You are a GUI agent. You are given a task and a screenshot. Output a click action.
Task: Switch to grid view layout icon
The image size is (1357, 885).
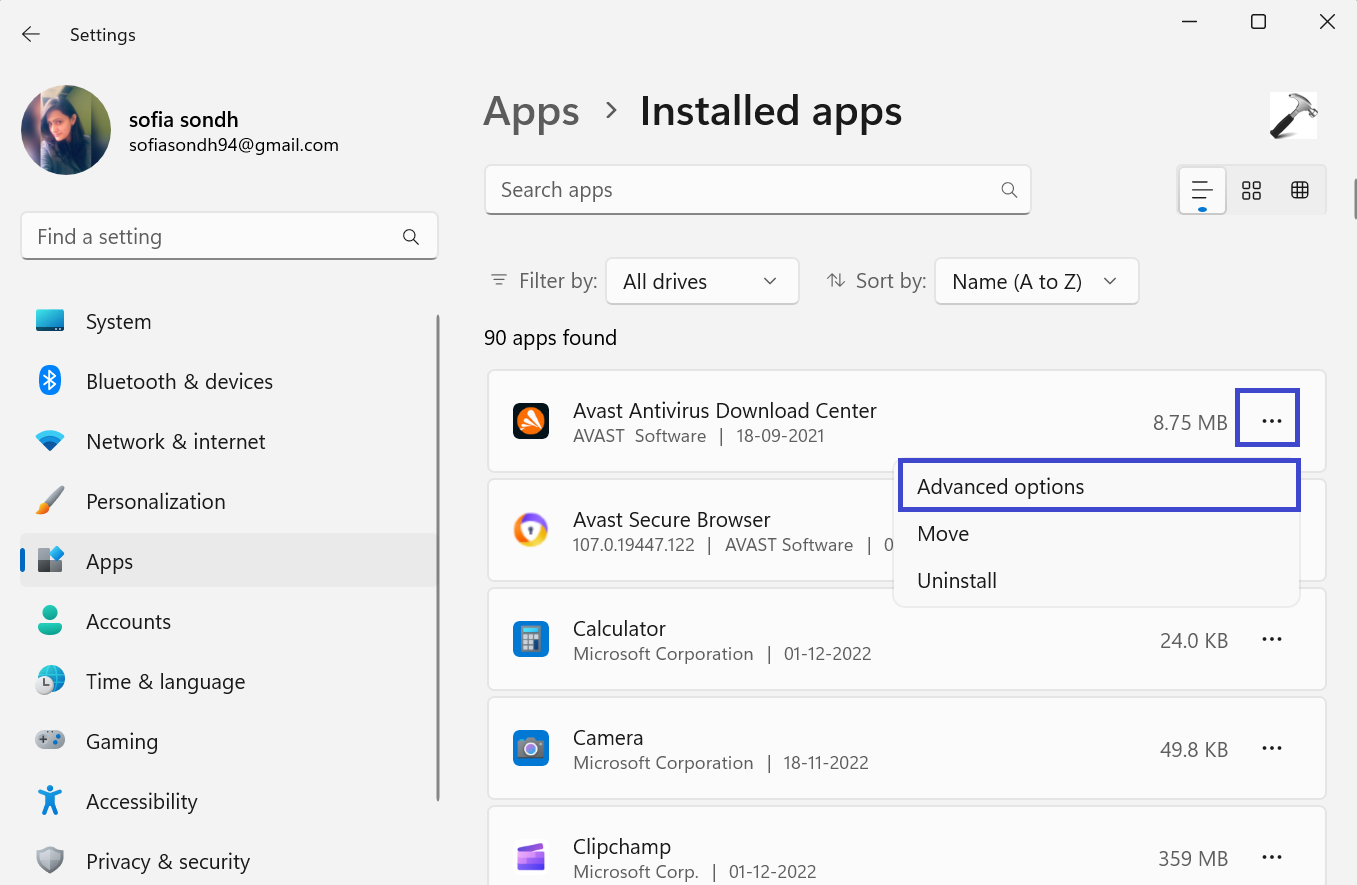tap(1251, 190)
